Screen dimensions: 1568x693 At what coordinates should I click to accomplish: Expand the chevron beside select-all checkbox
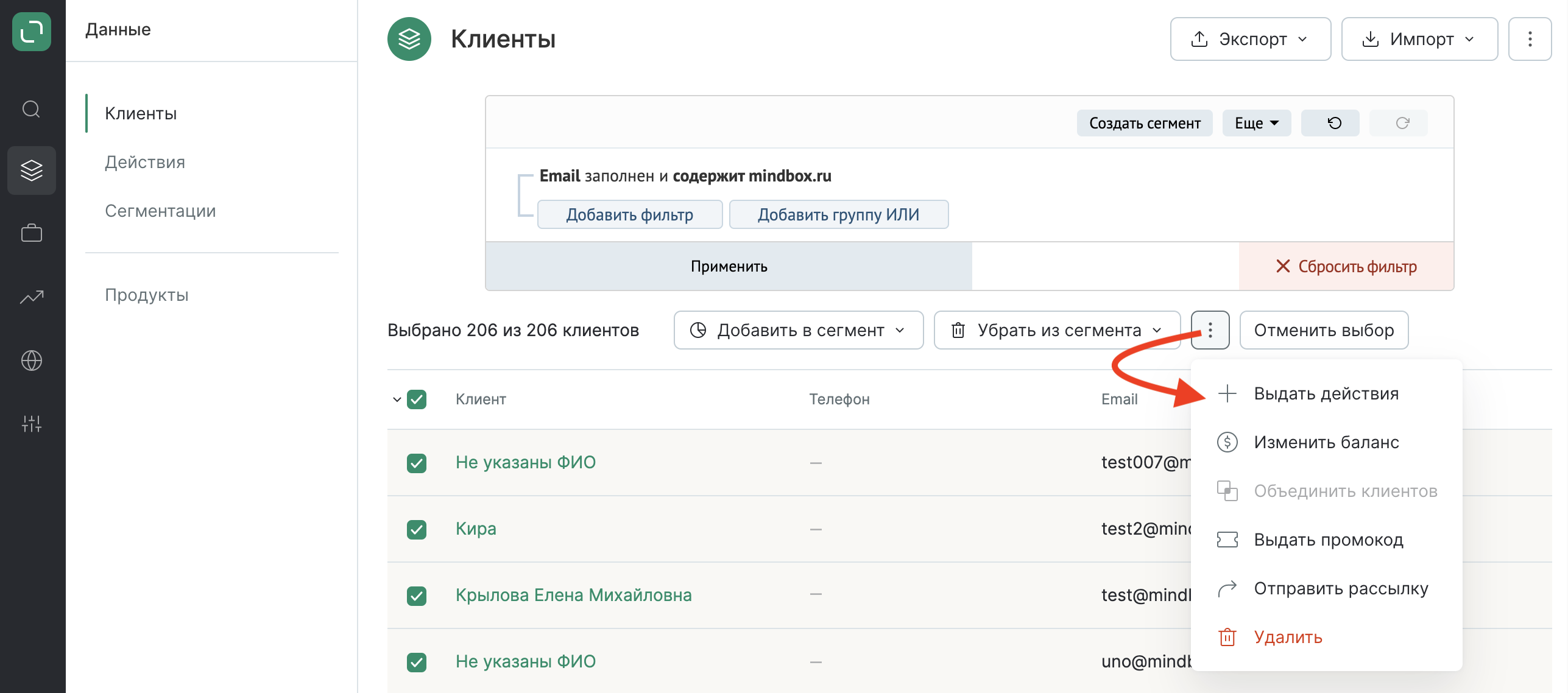(397, 399)
